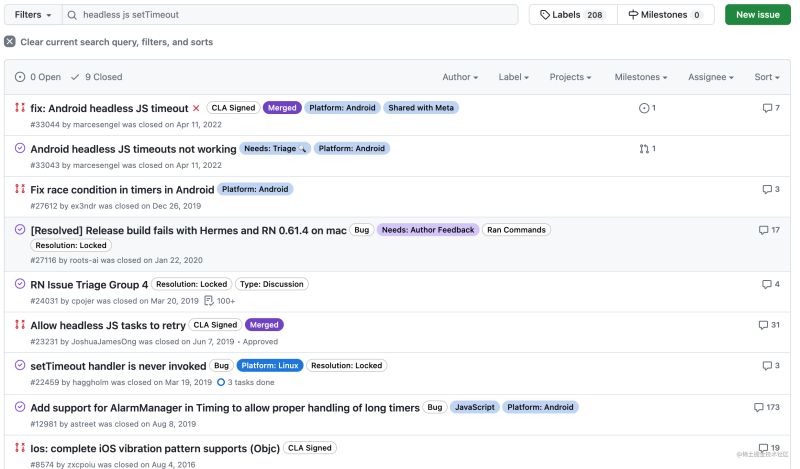Open 'Fix race condition in timers in Android'
This screenshot has width=800, height=469.
[x=122, y=190]
